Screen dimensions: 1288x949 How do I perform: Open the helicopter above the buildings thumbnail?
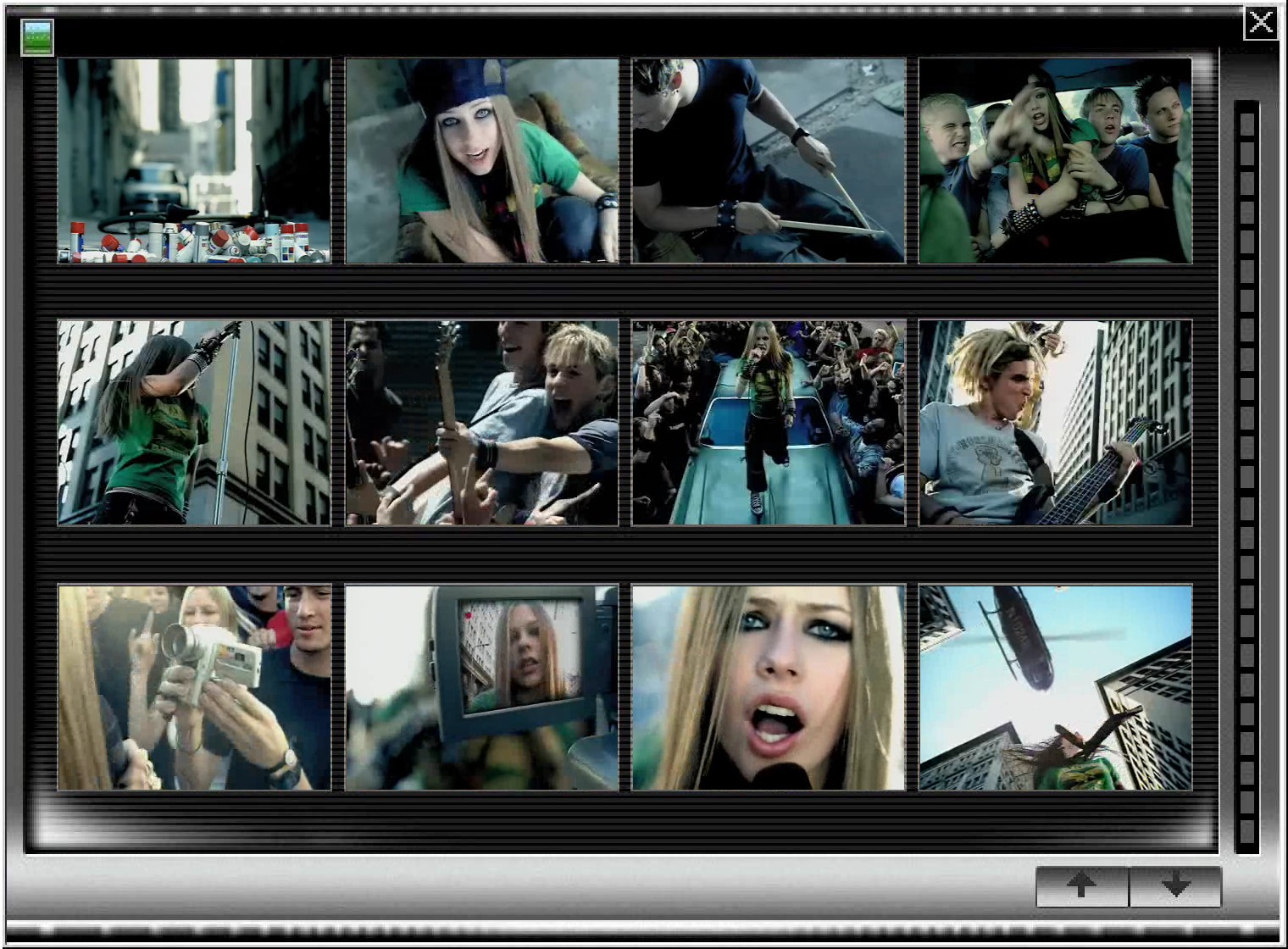point(1056,687)
